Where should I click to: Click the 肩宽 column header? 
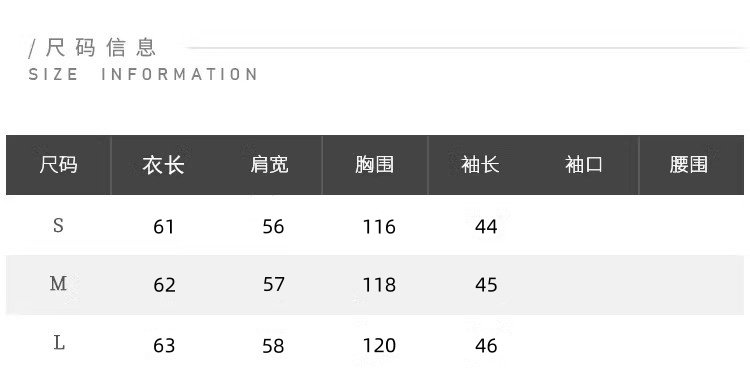pos(269,165)
